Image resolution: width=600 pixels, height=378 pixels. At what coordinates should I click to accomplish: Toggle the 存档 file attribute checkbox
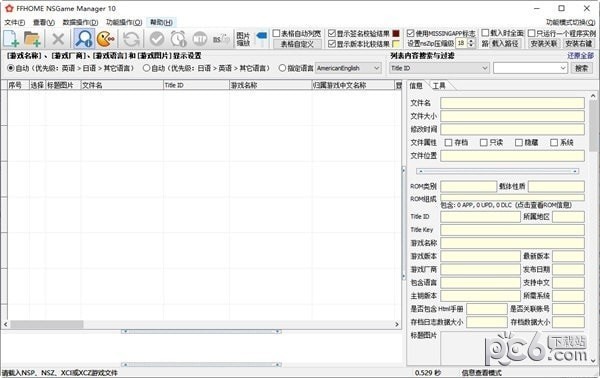[448, 142]
